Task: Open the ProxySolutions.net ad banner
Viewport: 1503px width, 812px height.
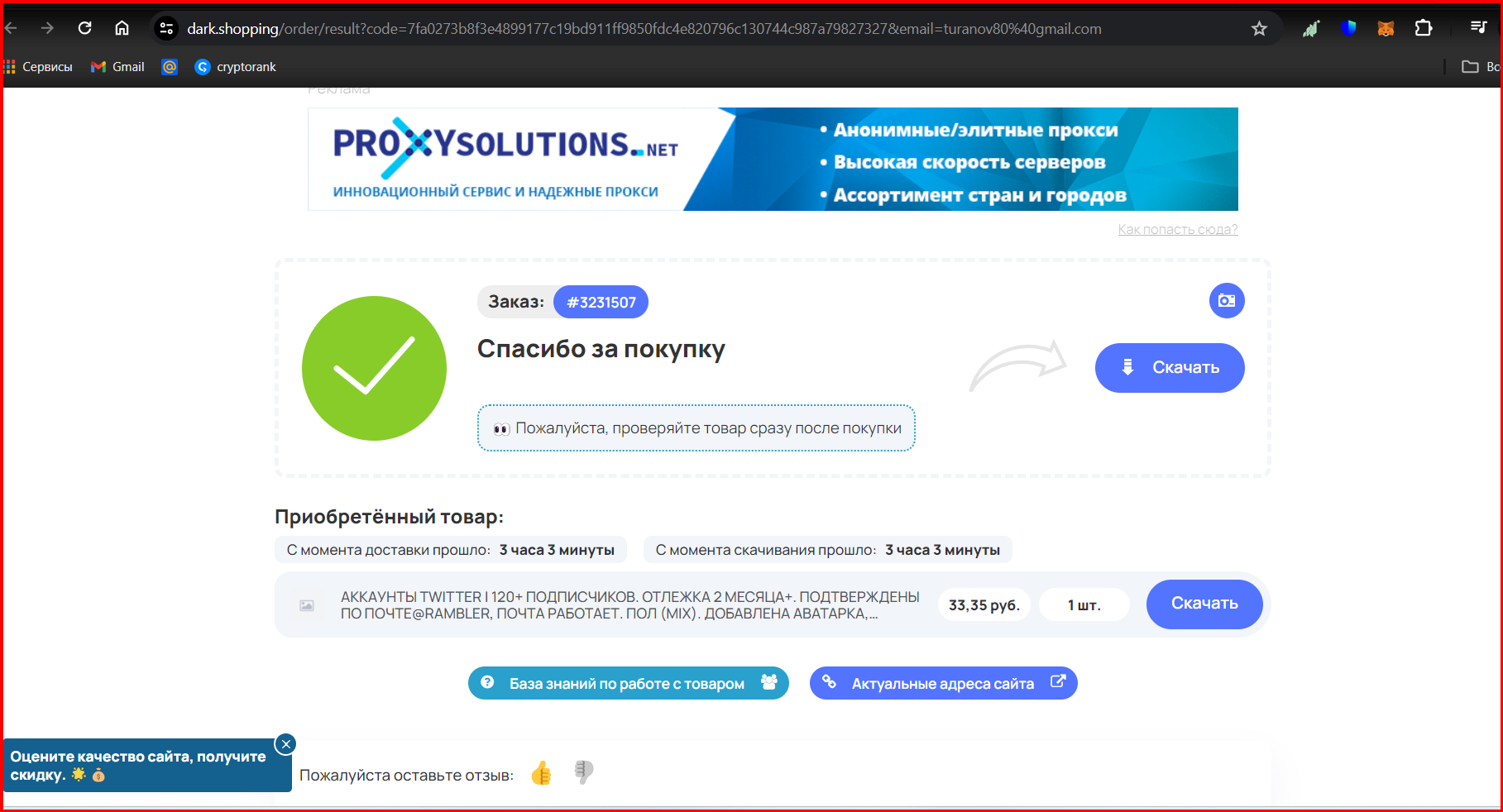Action: [x=773, y=159]
